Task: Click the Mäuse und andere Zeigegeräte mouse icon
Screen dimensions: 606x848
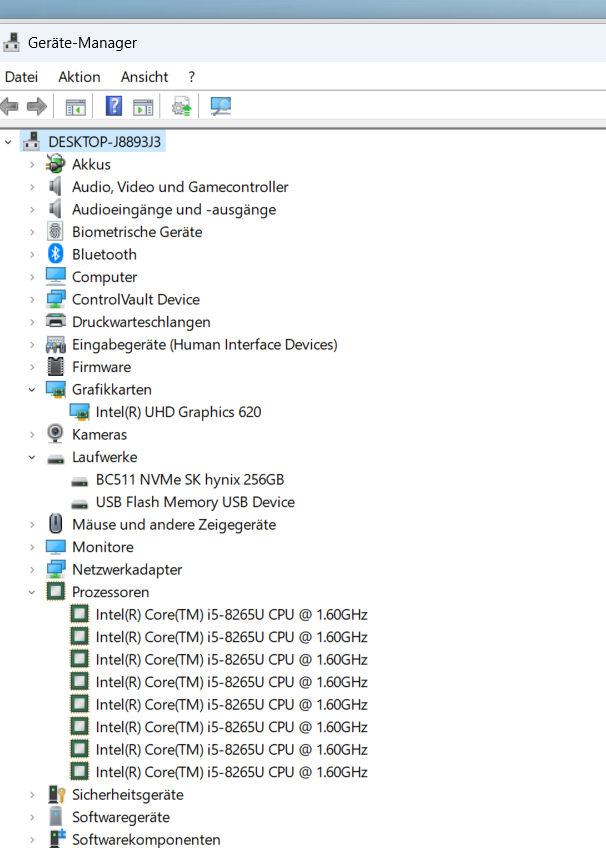Action: 55,524
